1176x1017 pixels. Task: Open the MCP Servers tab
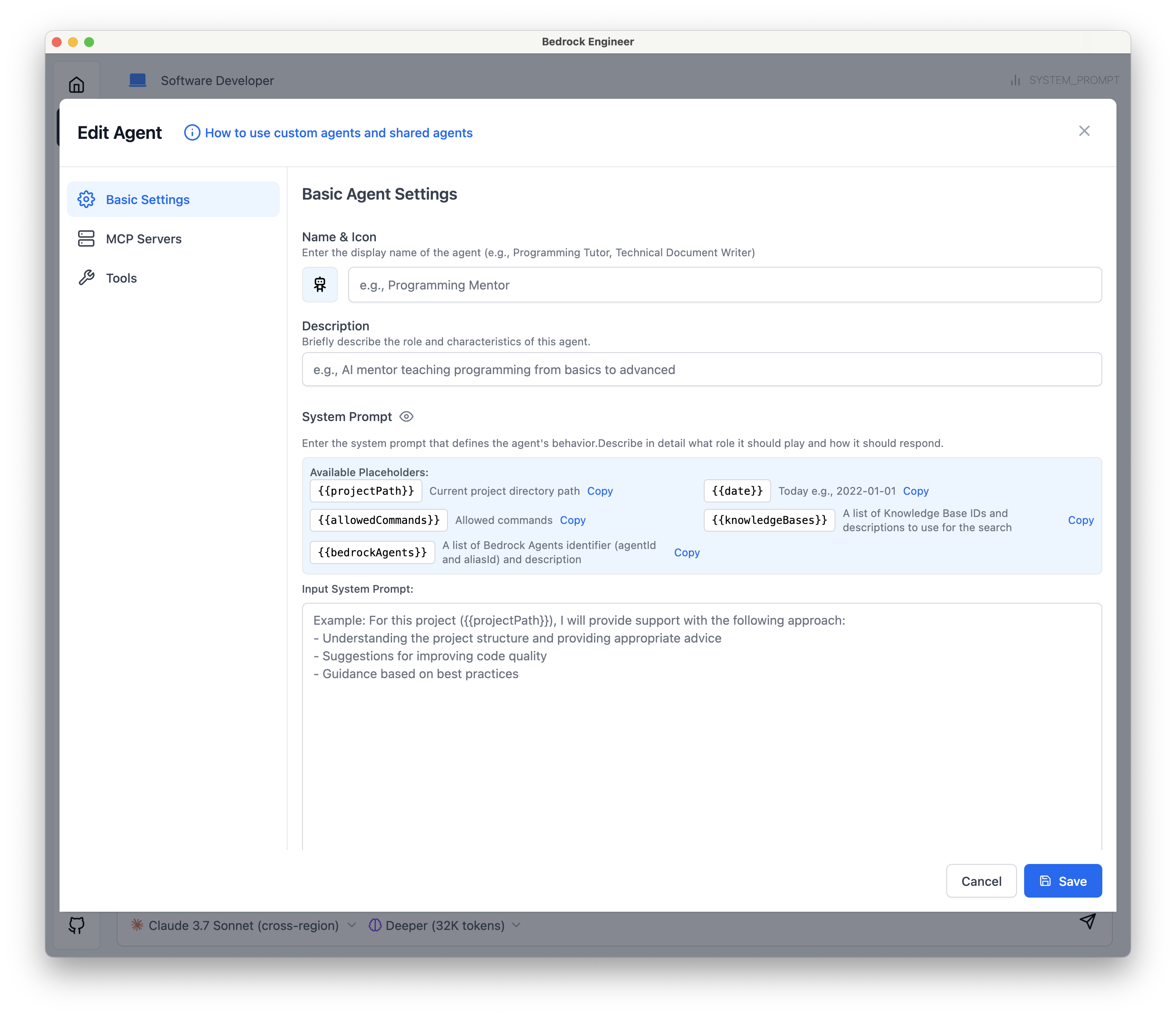[x=144, y=239]
